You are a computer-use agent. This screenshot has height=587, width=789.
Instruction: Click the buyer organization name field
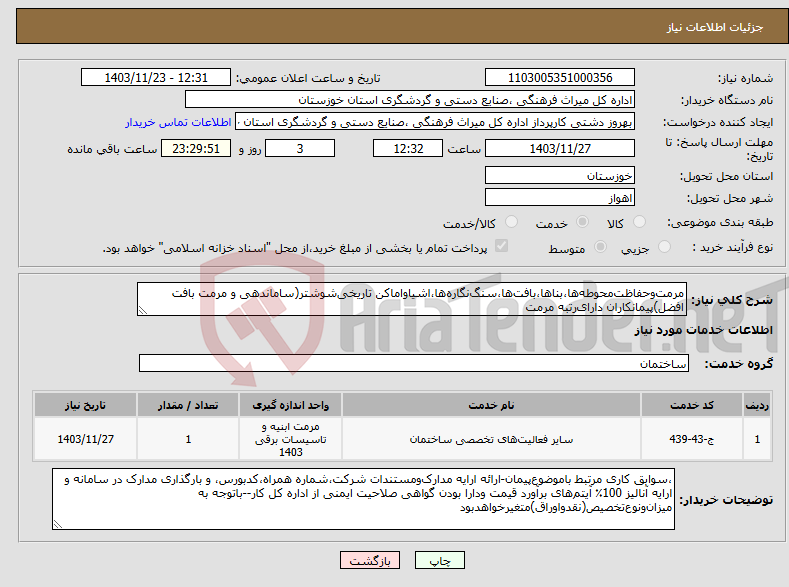pos(410,100)
